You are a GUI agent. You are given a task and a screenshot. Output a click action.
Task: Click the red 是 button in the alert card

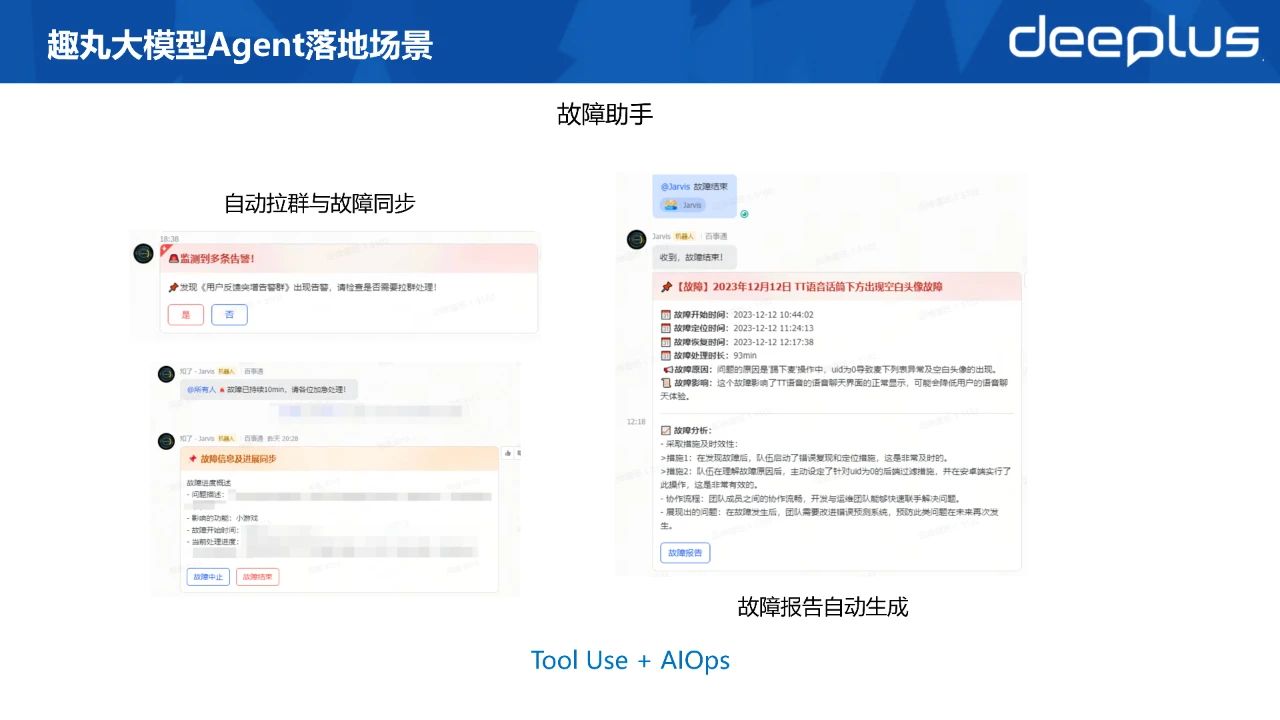186,314
